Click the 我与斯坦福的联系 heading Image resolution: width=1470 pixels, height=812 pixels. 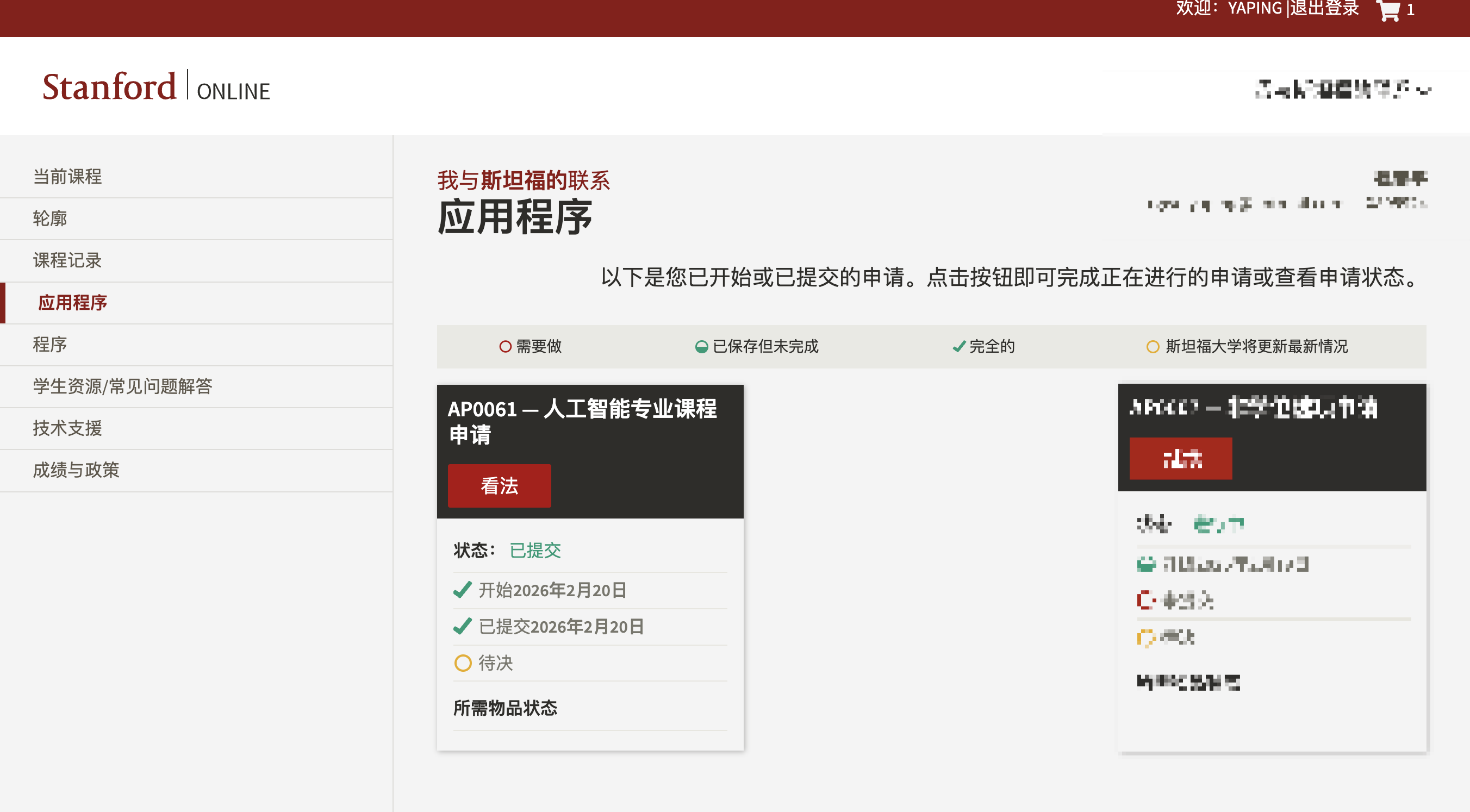(524, 180)
